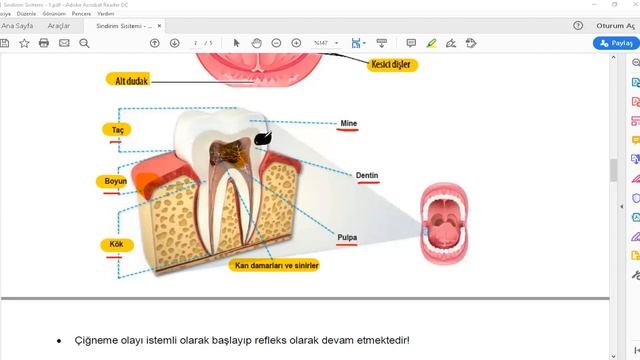
Task: Select the Highlight text tool
Action: point(431,43)
